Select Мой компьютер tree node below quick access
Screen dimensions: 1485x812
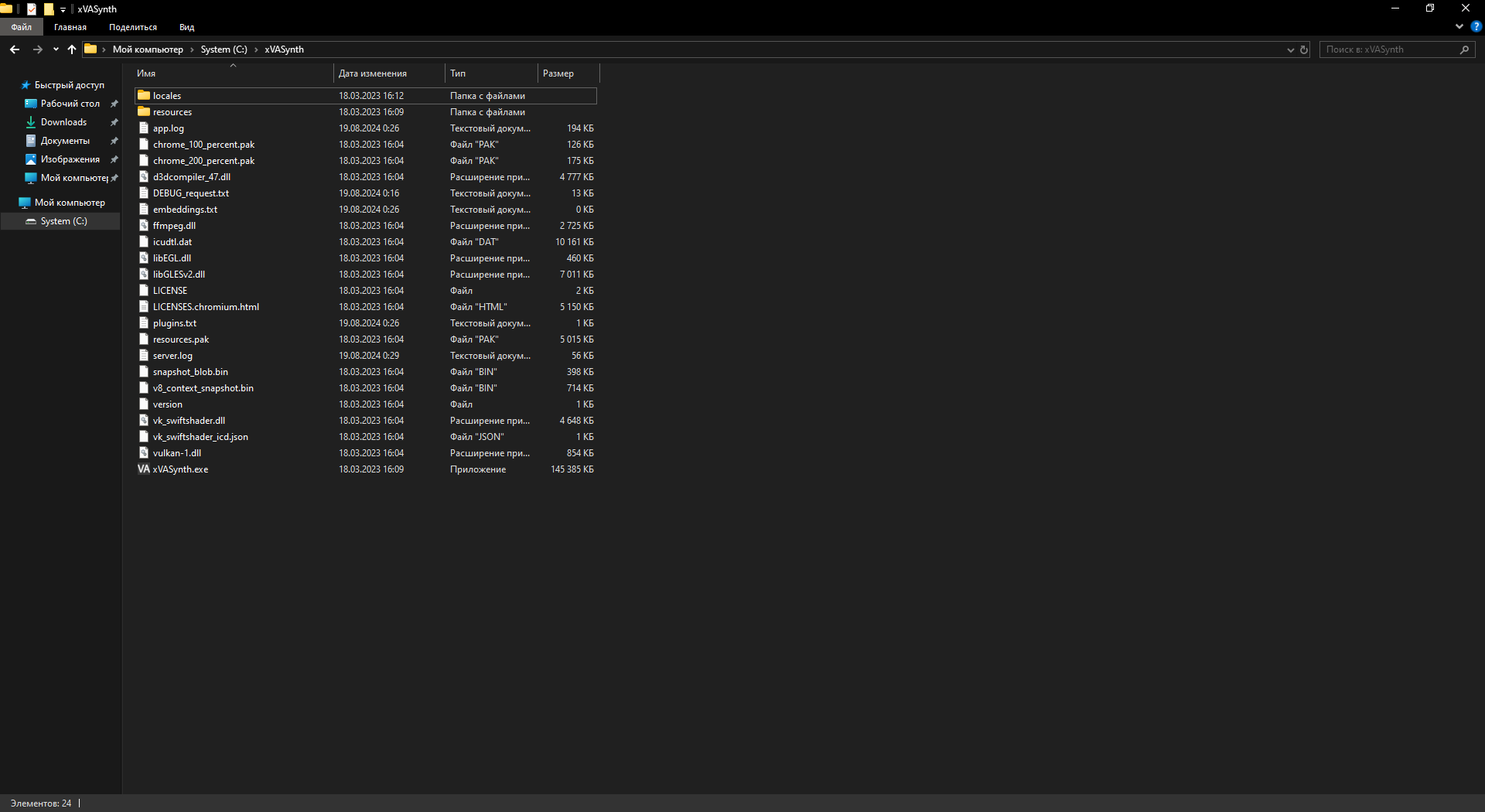pyautogui.click(x=70, y=203)
